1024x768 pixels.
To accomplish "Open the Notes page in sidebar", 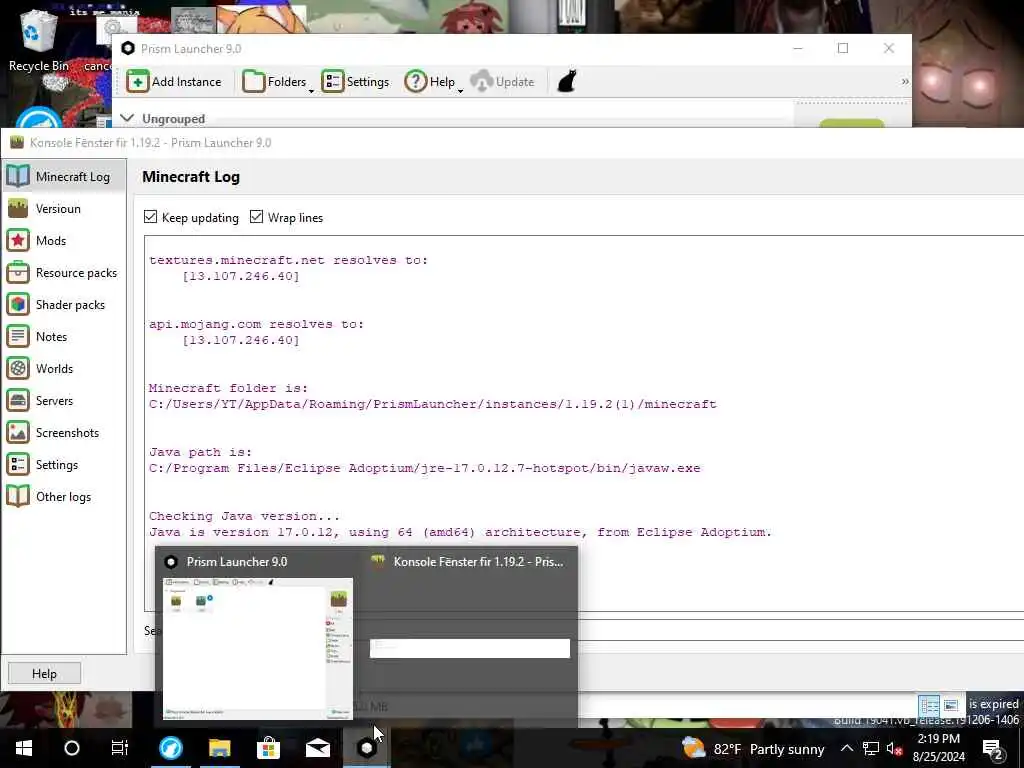I will pyautogui.click(x=63, y=336).
